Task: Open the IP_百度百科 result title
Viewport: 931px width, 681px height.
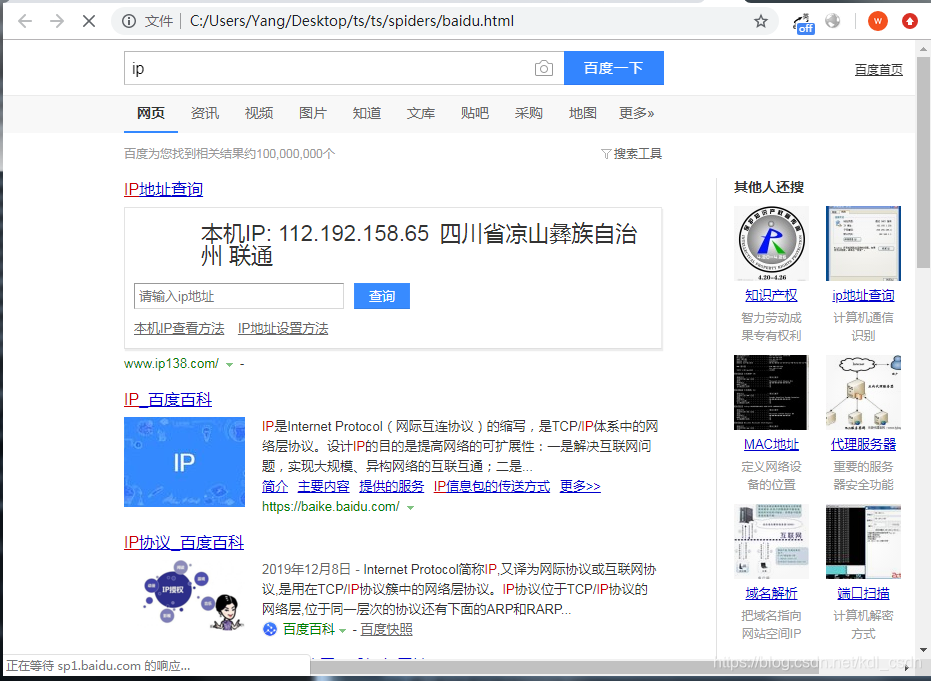Action: pos(168,400)
